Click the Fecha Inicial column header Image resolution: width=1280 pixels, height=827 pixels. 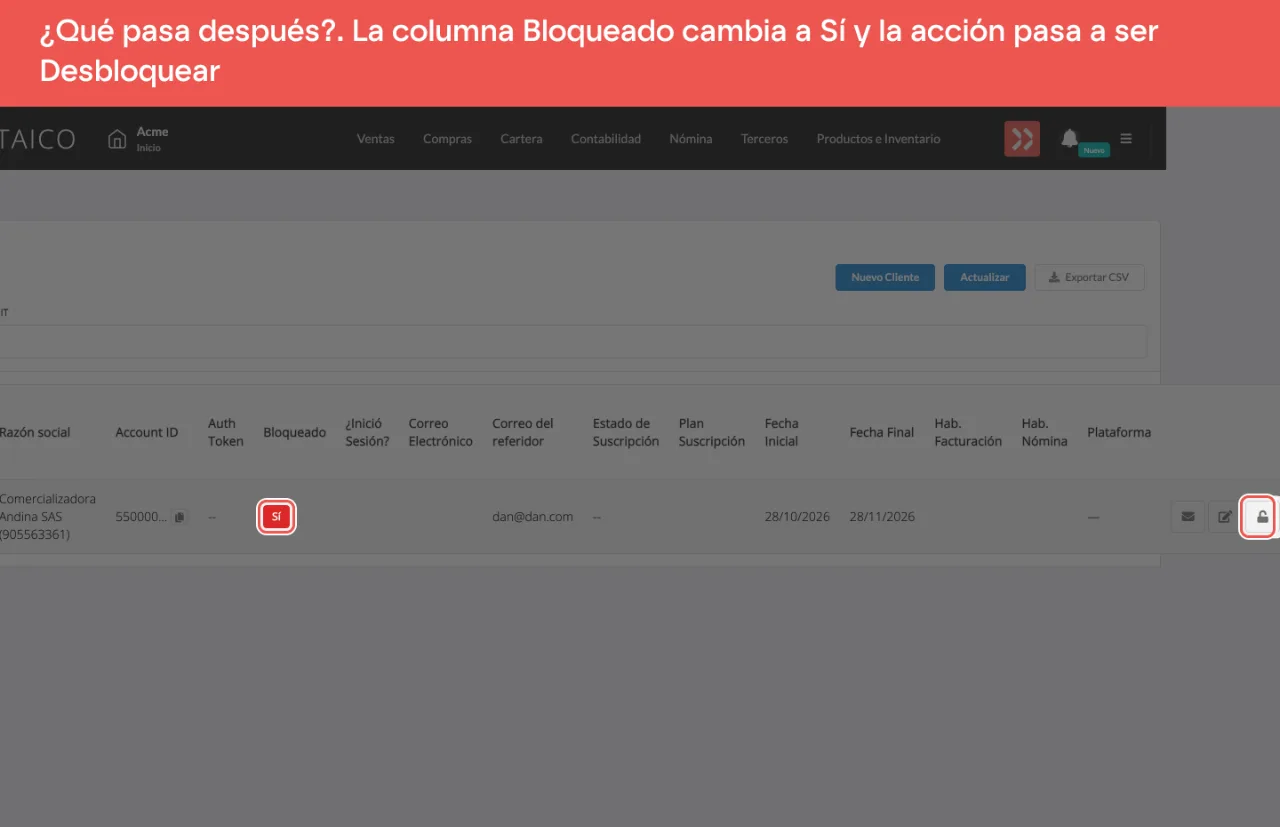(782, 432)
